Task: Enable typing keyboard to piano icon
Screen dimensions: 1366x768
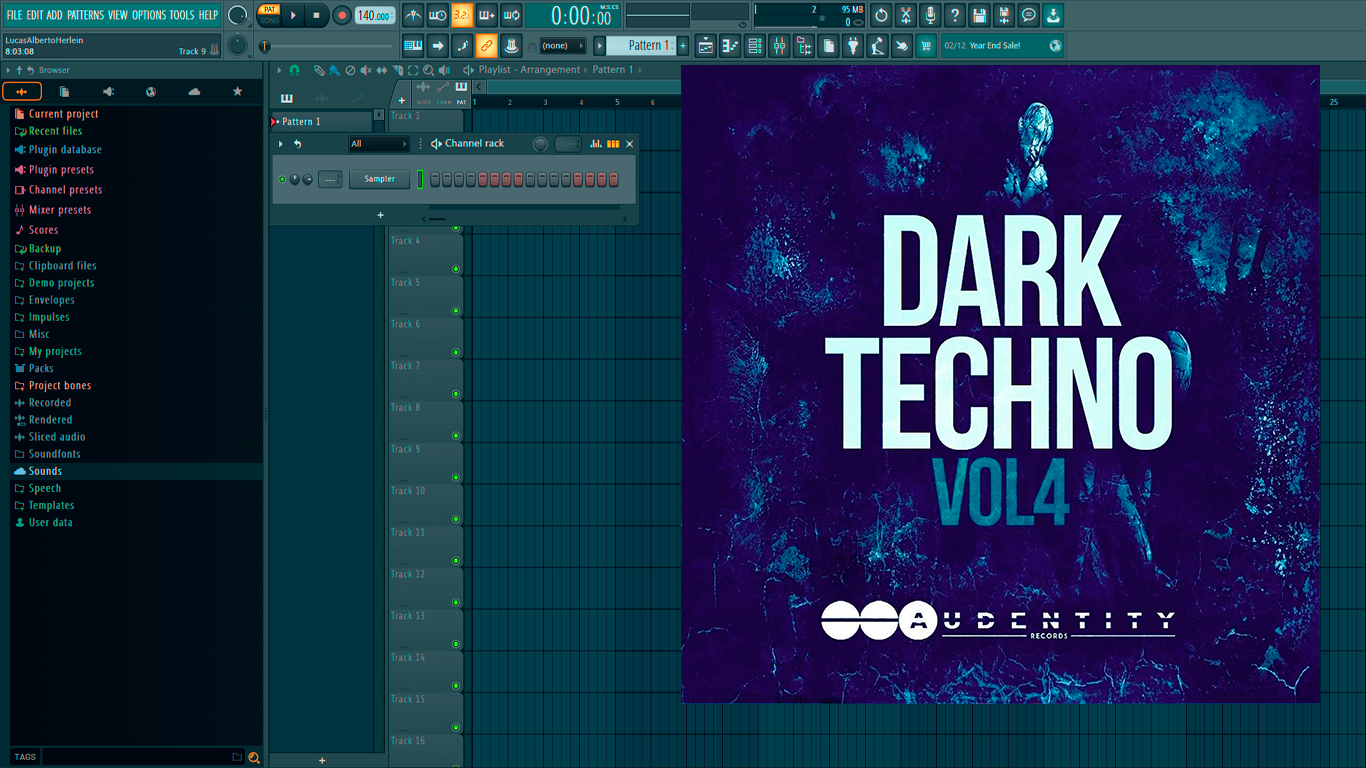Action: (x=413, y=45)
